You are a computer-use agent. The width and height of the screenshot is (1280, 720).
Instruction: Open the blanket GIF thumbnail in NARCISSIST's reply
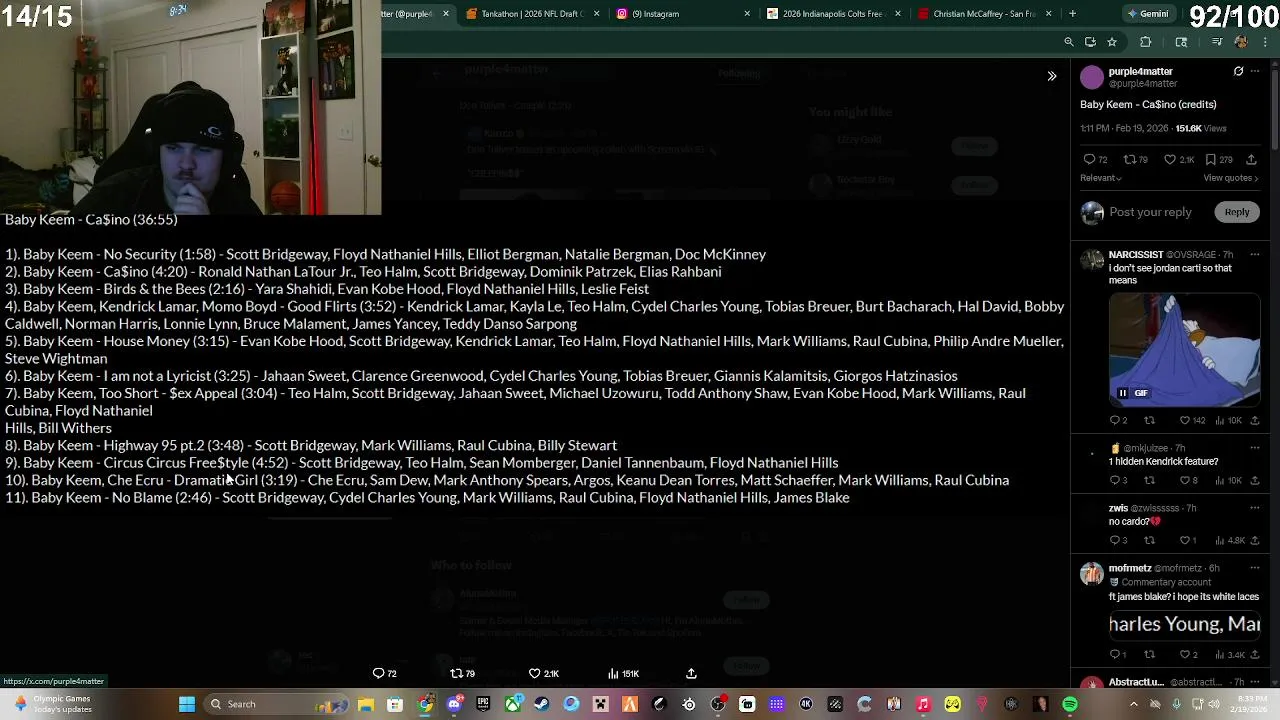pos(1184,348)
